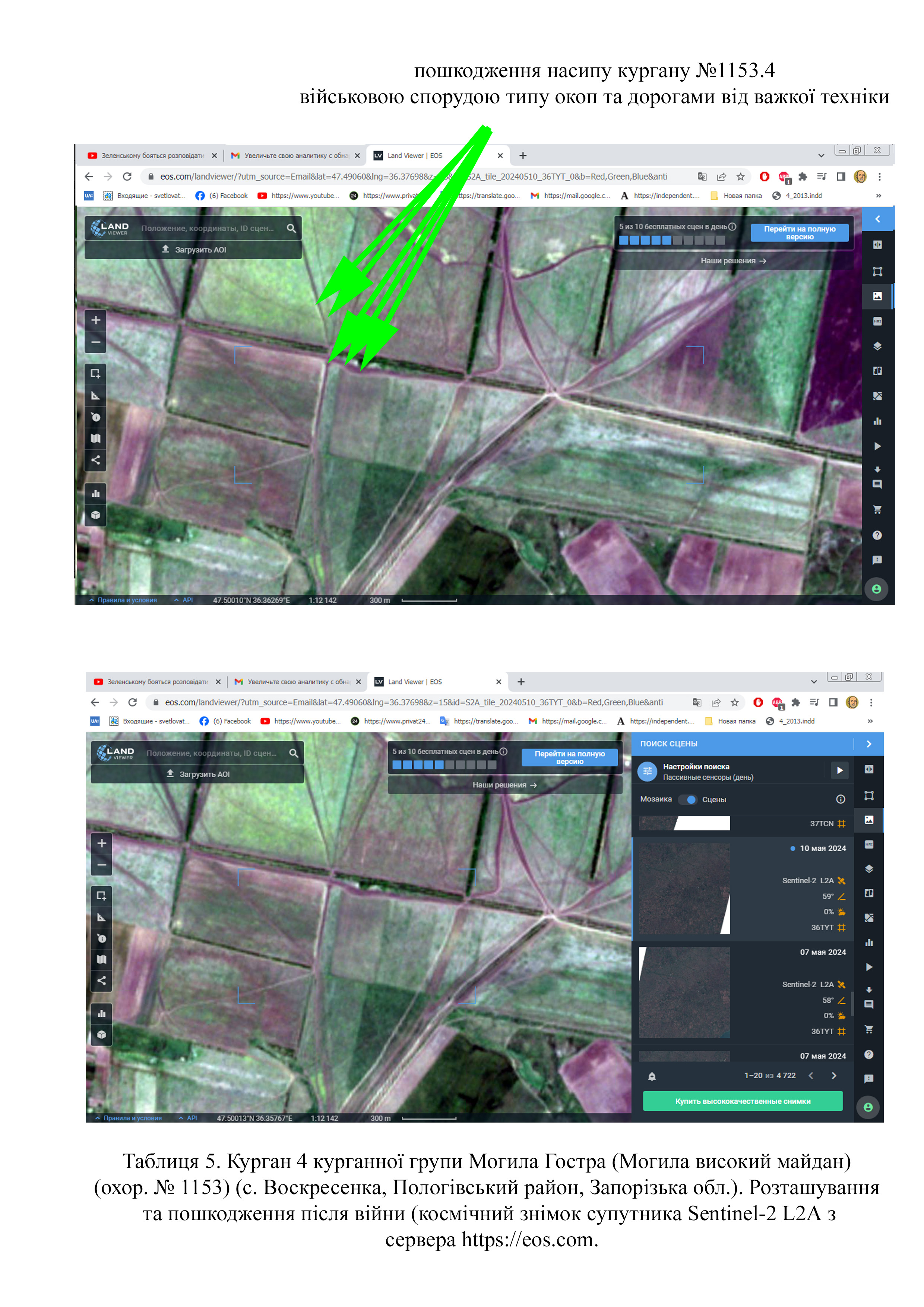Select the 10 мая 2024 scene thumbnail

[684, 889]
